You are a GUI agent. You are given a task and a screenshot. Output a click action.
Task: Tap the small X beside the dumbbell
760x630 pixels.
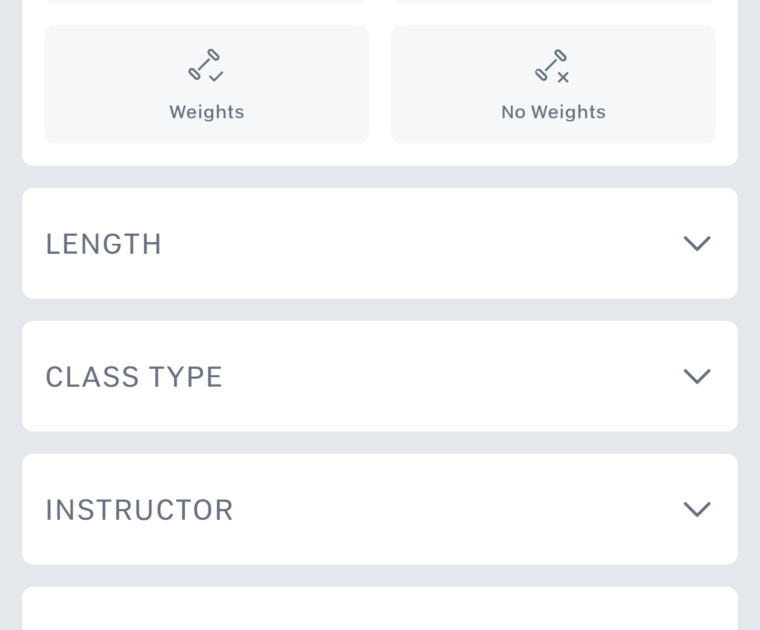[x=563, y=77]
